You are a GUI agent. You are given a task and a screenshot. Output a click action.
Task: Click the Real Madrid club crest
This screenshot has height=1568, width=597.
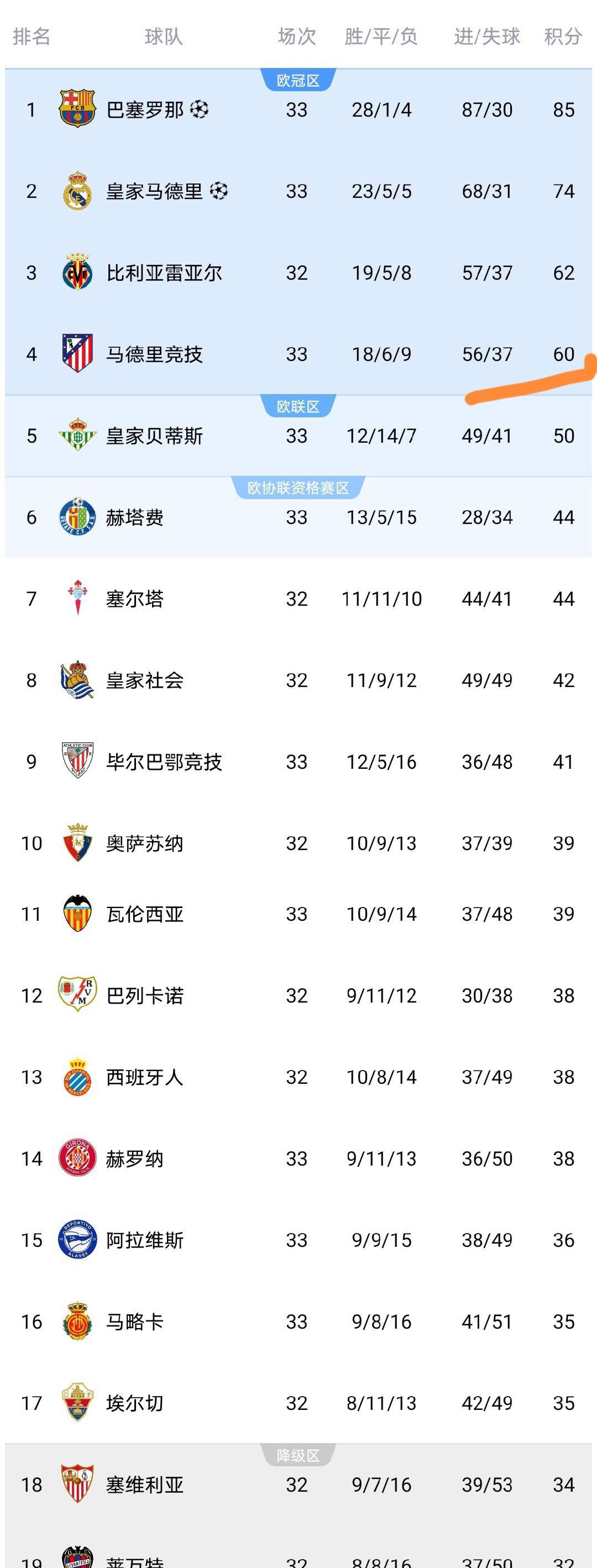(77, 191)
